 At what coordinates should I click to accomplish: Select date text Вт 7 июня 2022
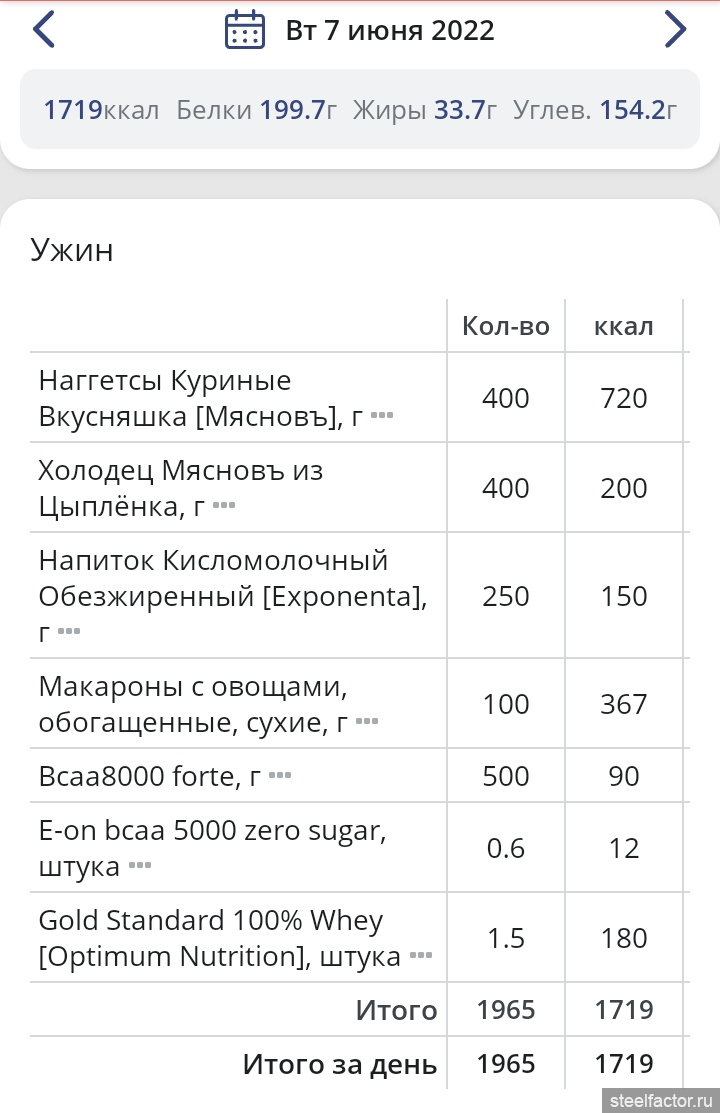point(390,31)
